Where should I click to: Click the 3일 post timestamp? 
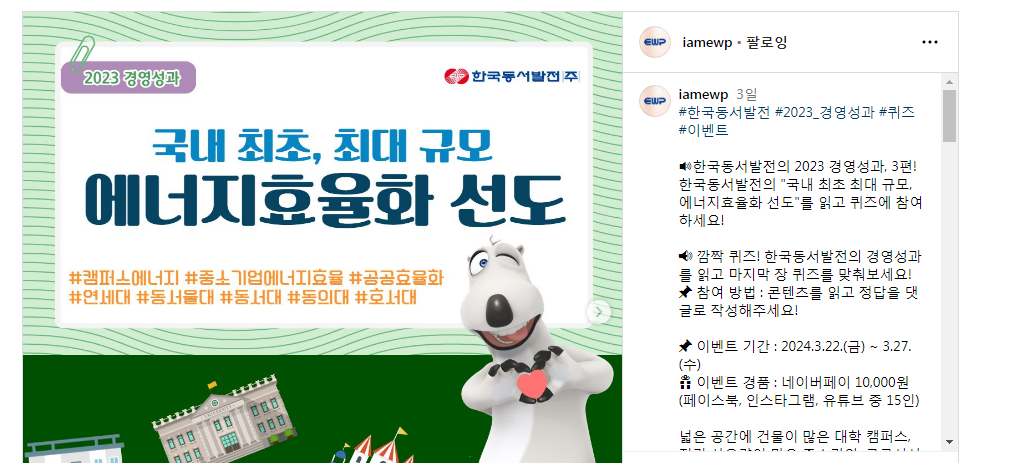747,94
